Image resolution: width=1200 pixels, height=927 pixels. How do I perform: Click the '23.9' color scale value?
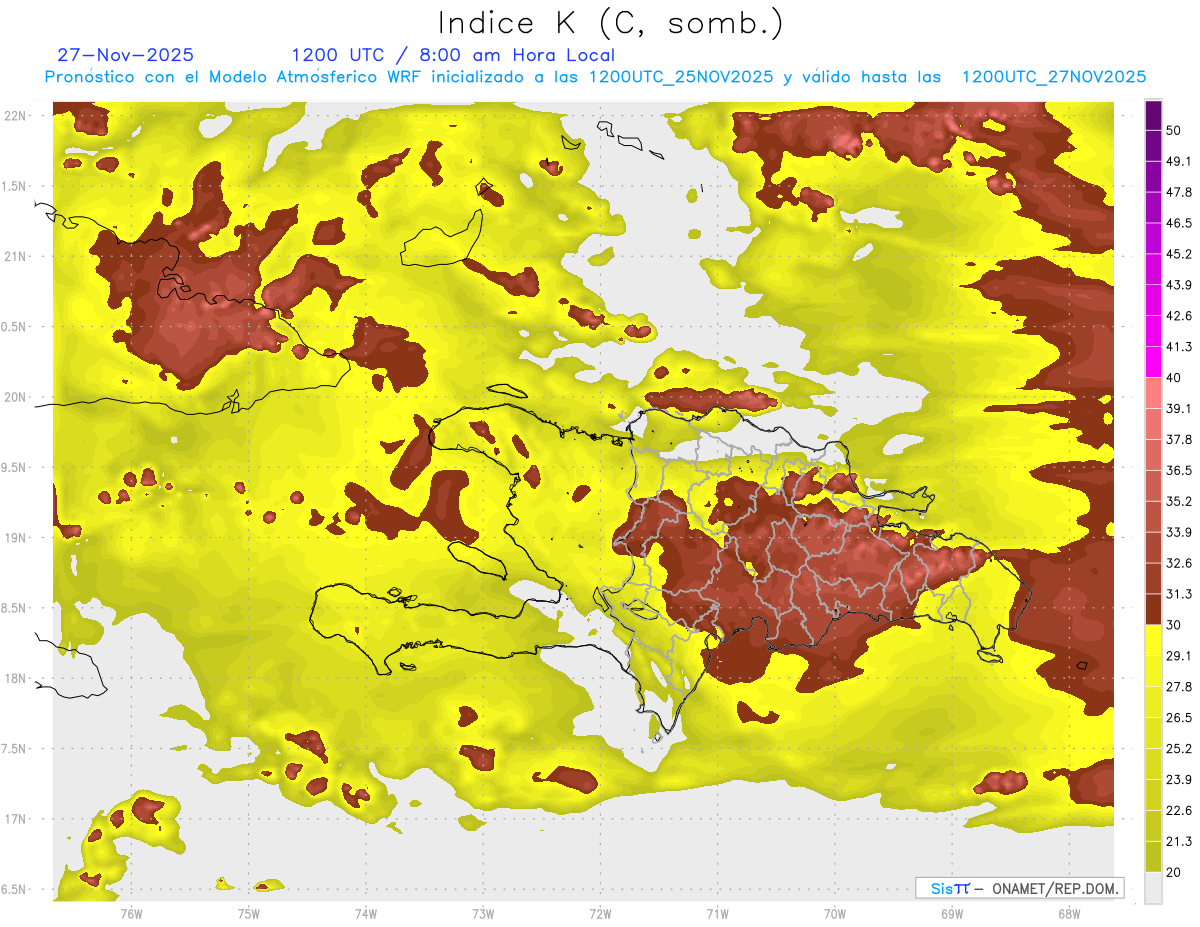click(1179, 780)
